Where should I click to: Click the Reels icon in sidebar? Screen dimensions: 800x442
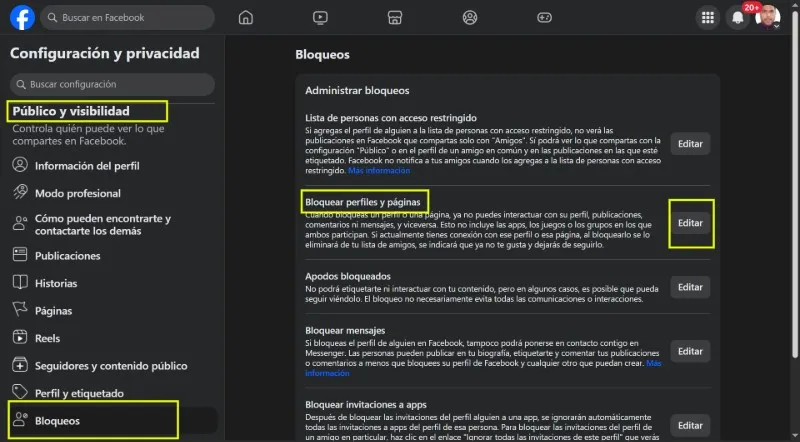pyautogui.click(x=20, y=337)
